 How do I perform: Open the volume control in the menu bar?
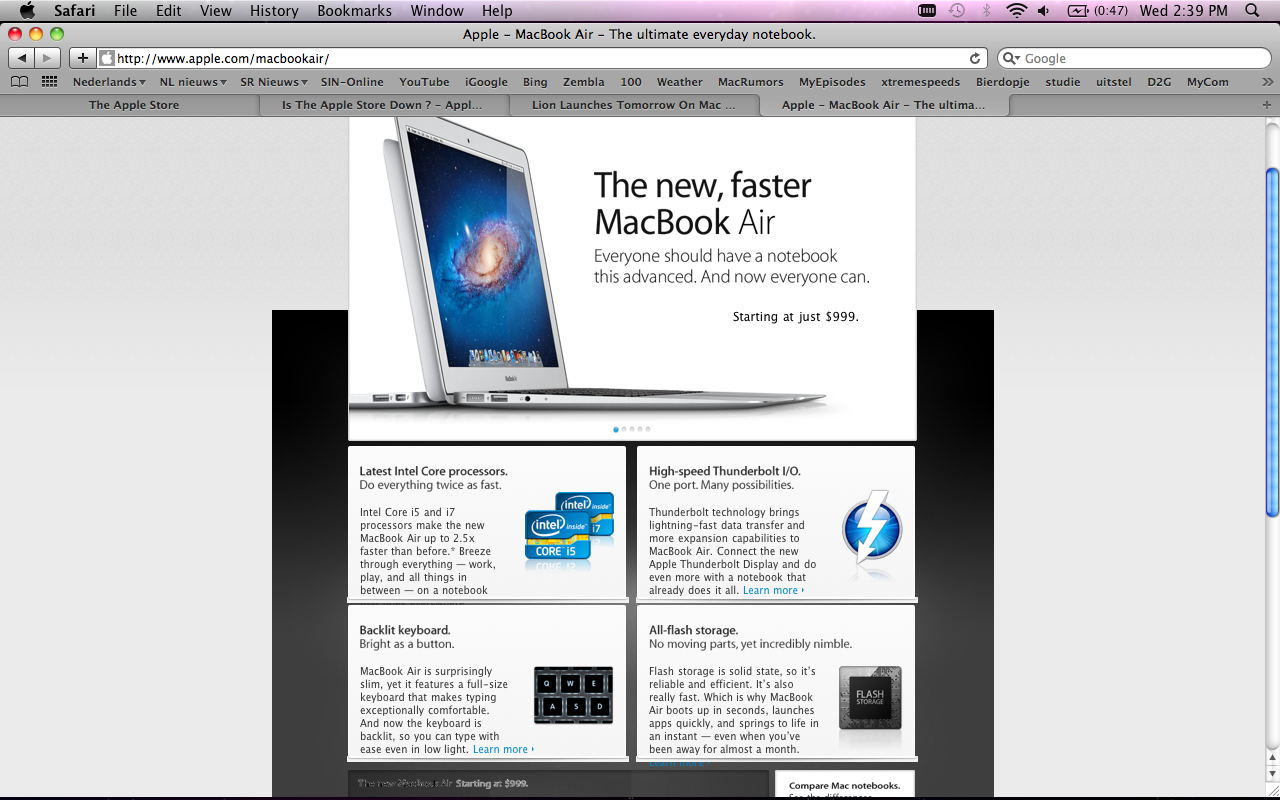pos(1044,10)
